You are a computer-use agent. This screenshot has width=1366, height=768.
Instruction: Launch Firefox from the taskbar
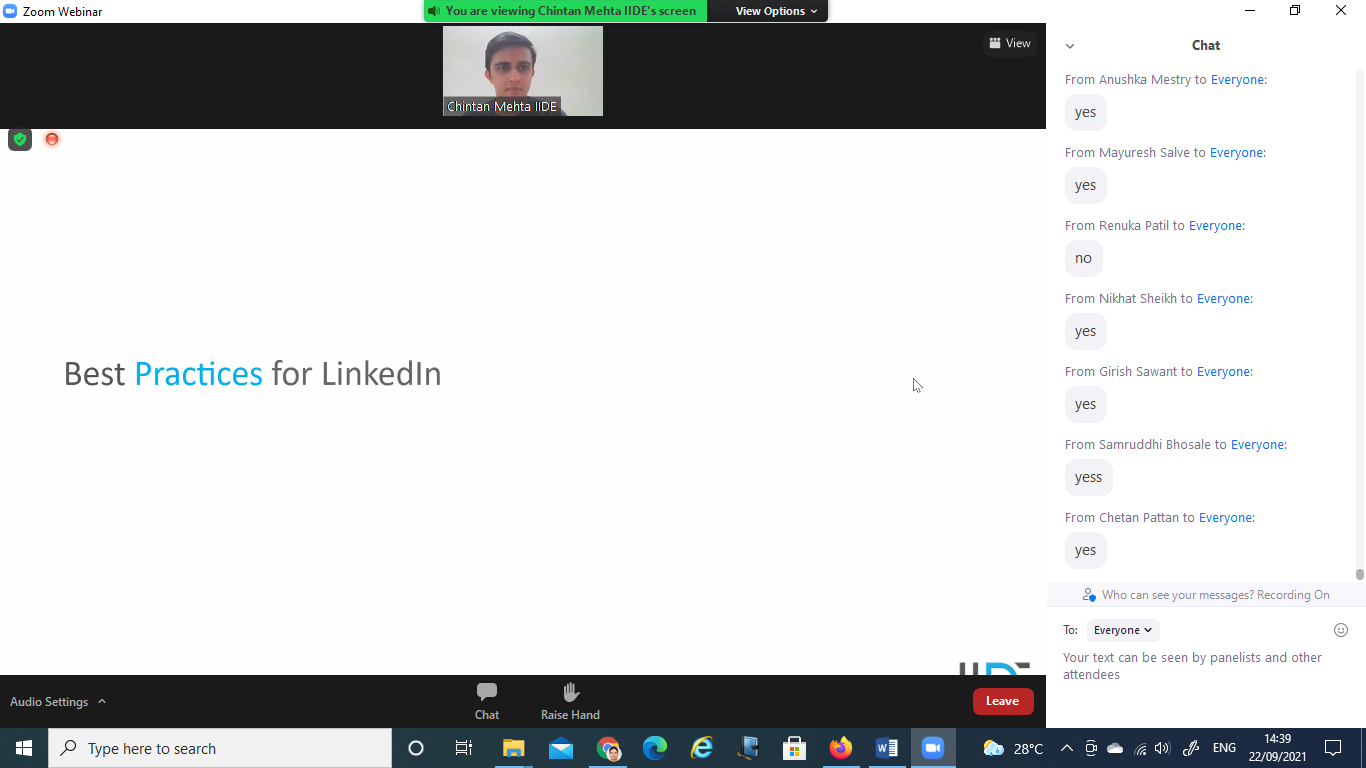[x=841, y=748]
